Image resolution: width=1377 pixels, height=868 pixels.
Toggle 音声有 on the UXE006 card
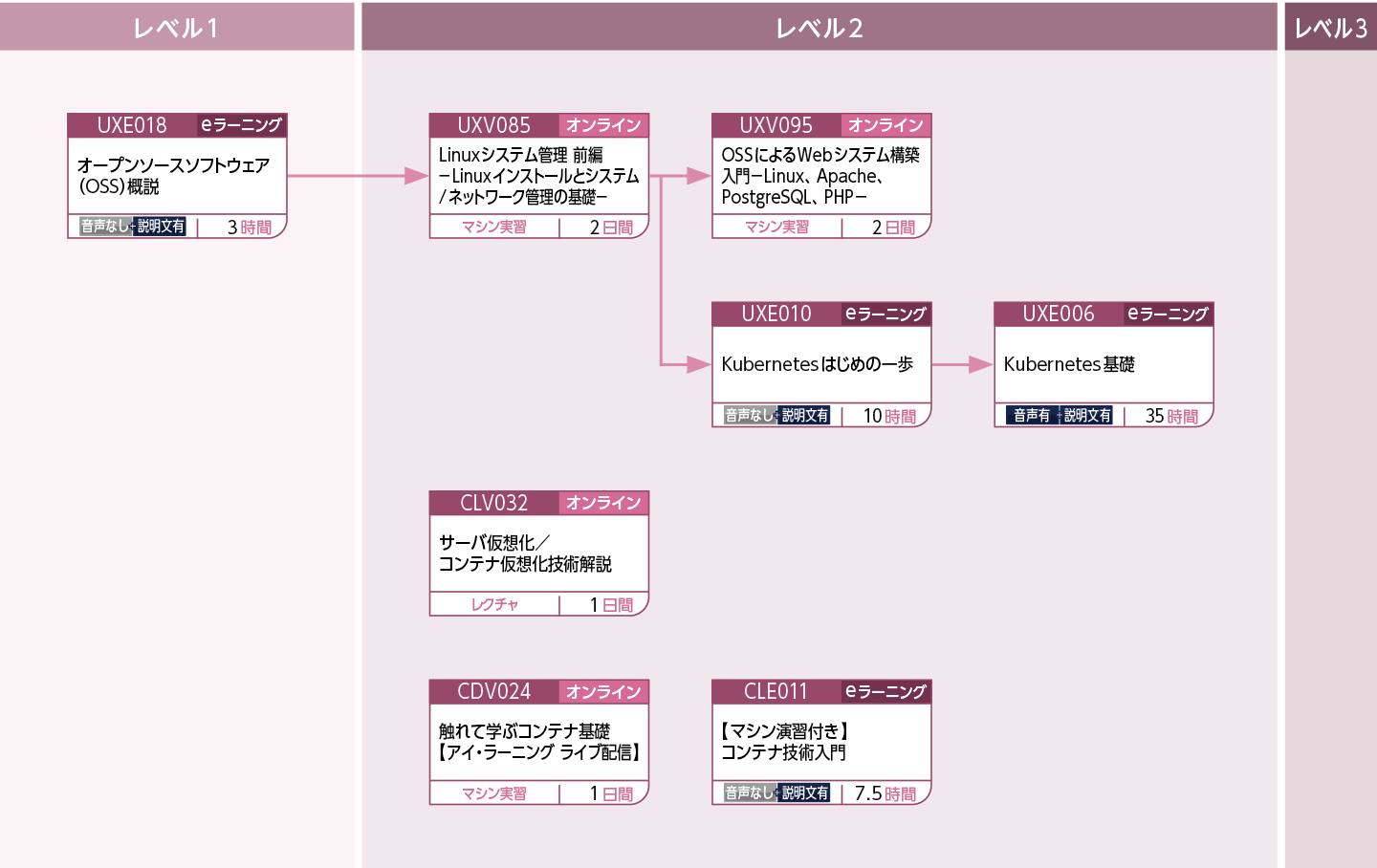tap(1030, 416)
